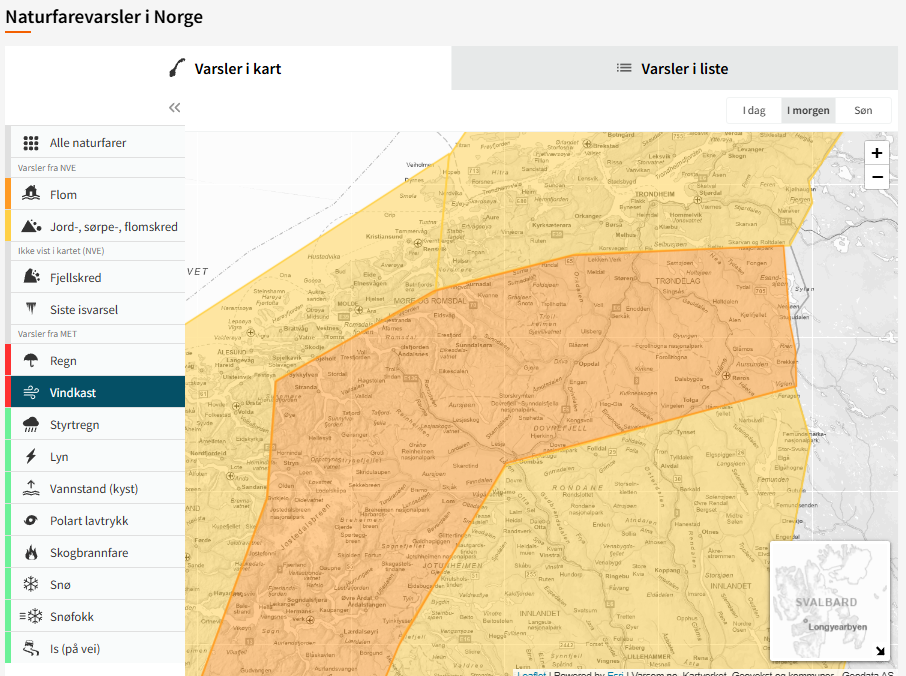Image resolution: width=906 pixels, height=676 pixels.
Task: Collapse the Svalbard mini map arrow
Action: [880, 651]
